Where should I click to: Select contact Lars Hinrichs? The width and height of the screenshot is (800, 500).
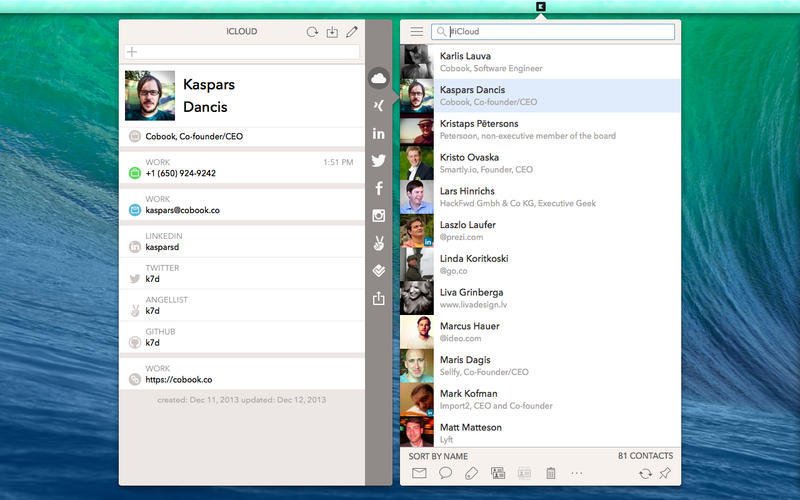coord(540,196)
